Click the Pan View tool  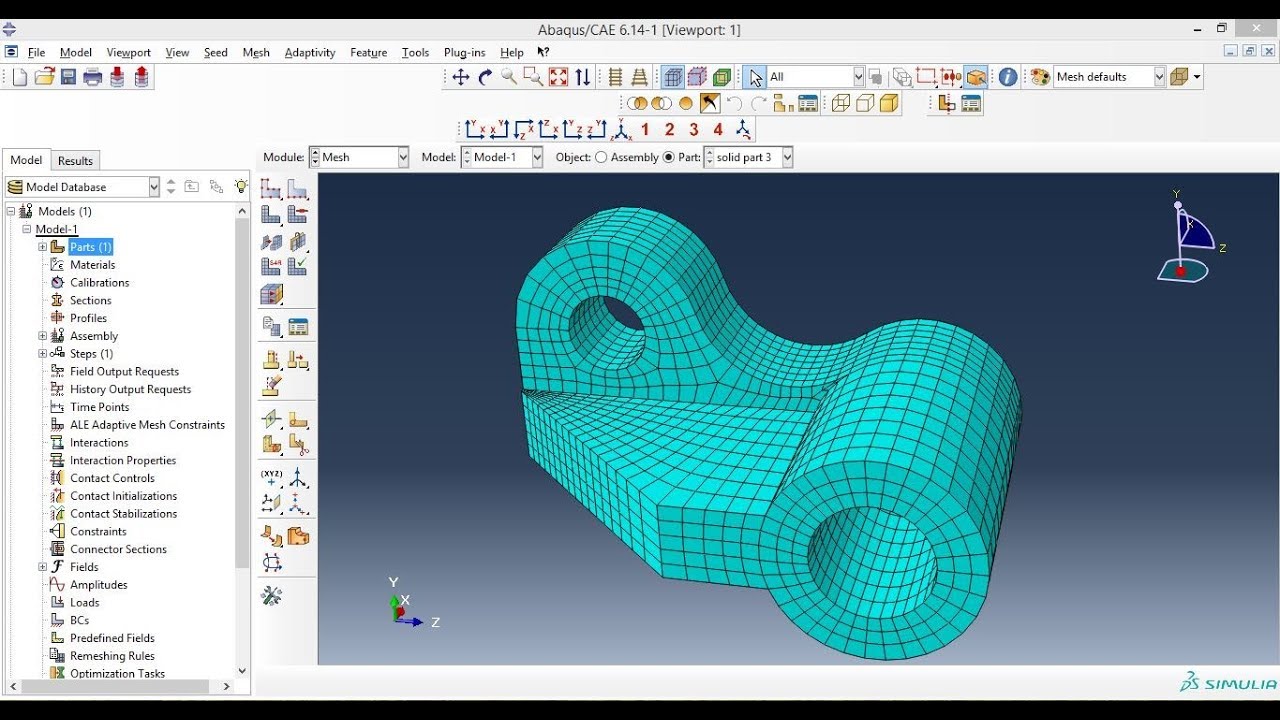(461, 77)
